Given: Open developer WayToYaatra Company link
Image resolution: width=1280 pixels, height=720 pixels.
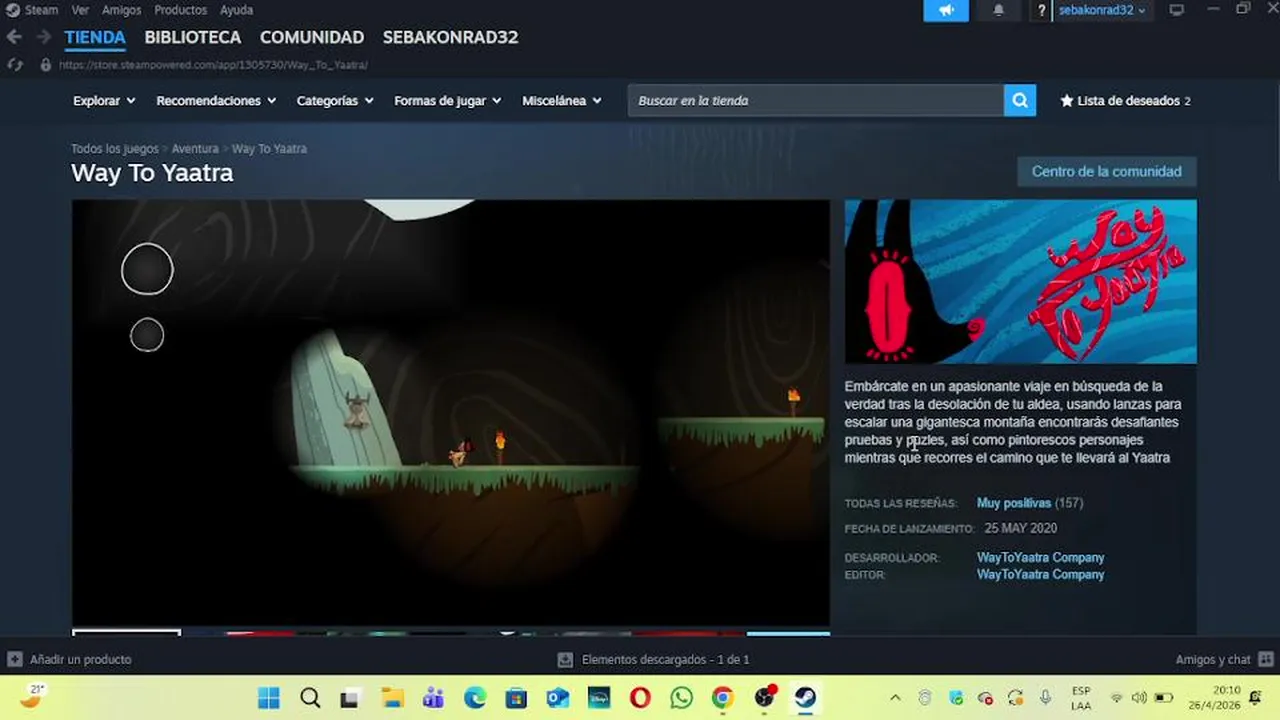Looking at the screenshot, I should 1040,557.
